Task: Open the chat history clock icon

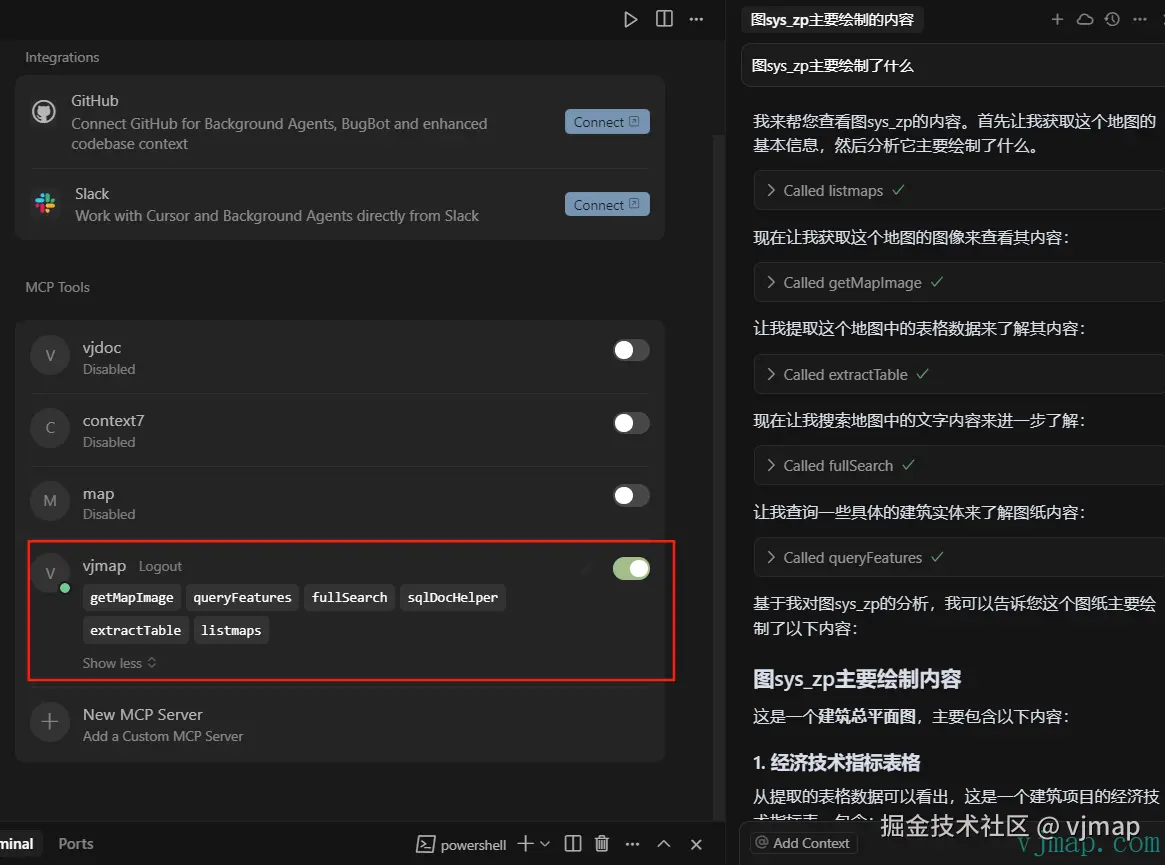Action: 1112,19
